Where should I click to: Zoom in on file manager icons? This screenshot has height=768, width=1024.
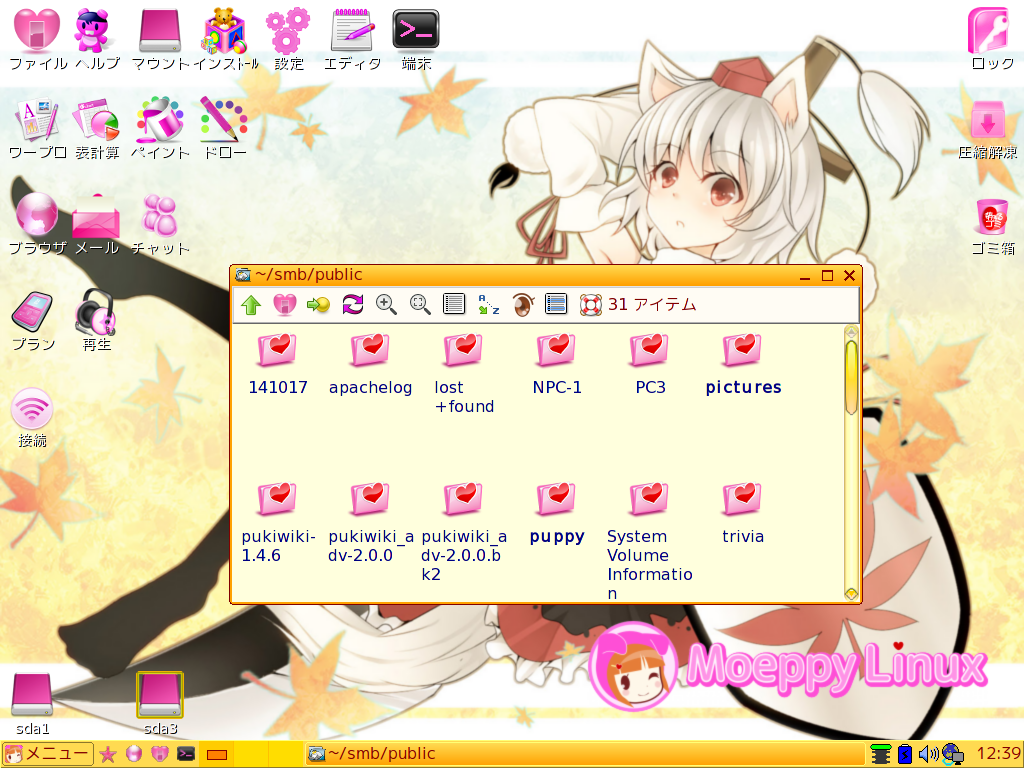click(x=386, y=304)
